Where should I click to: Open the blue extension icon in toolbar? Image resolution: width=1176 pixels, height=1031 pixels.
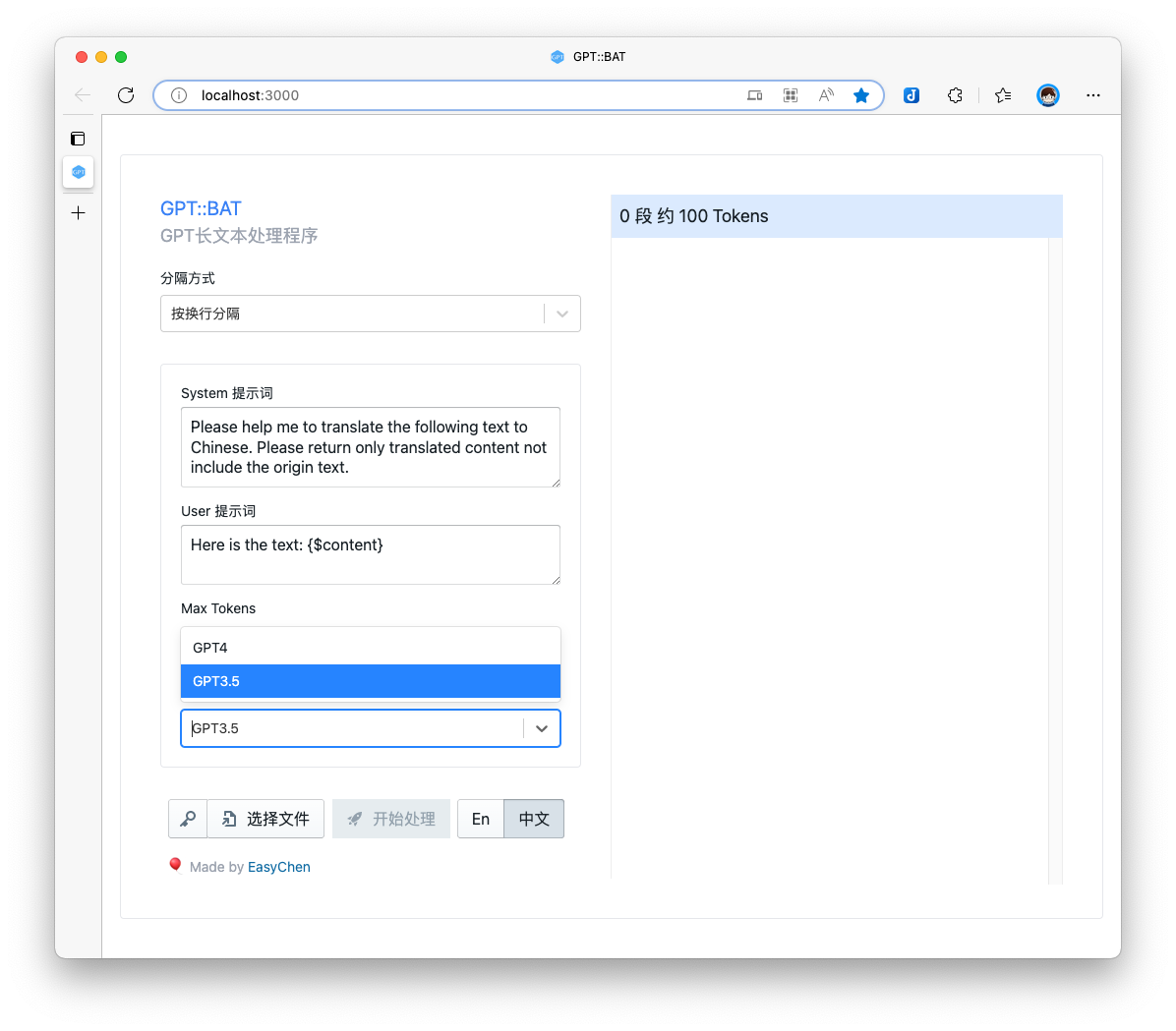point(911,95)
